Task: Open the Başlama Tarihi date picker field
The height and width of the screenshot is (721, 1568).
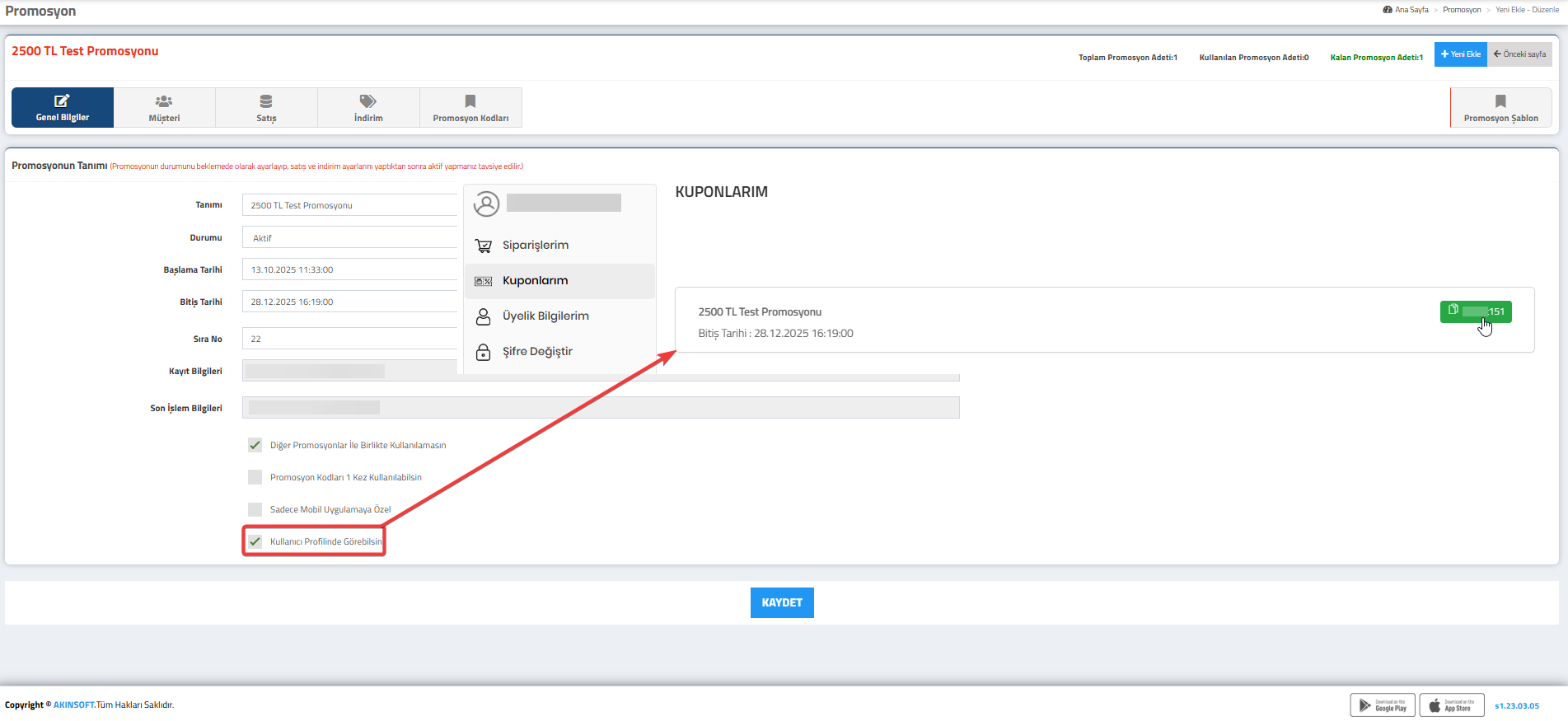Action: [x=350, y=269]
